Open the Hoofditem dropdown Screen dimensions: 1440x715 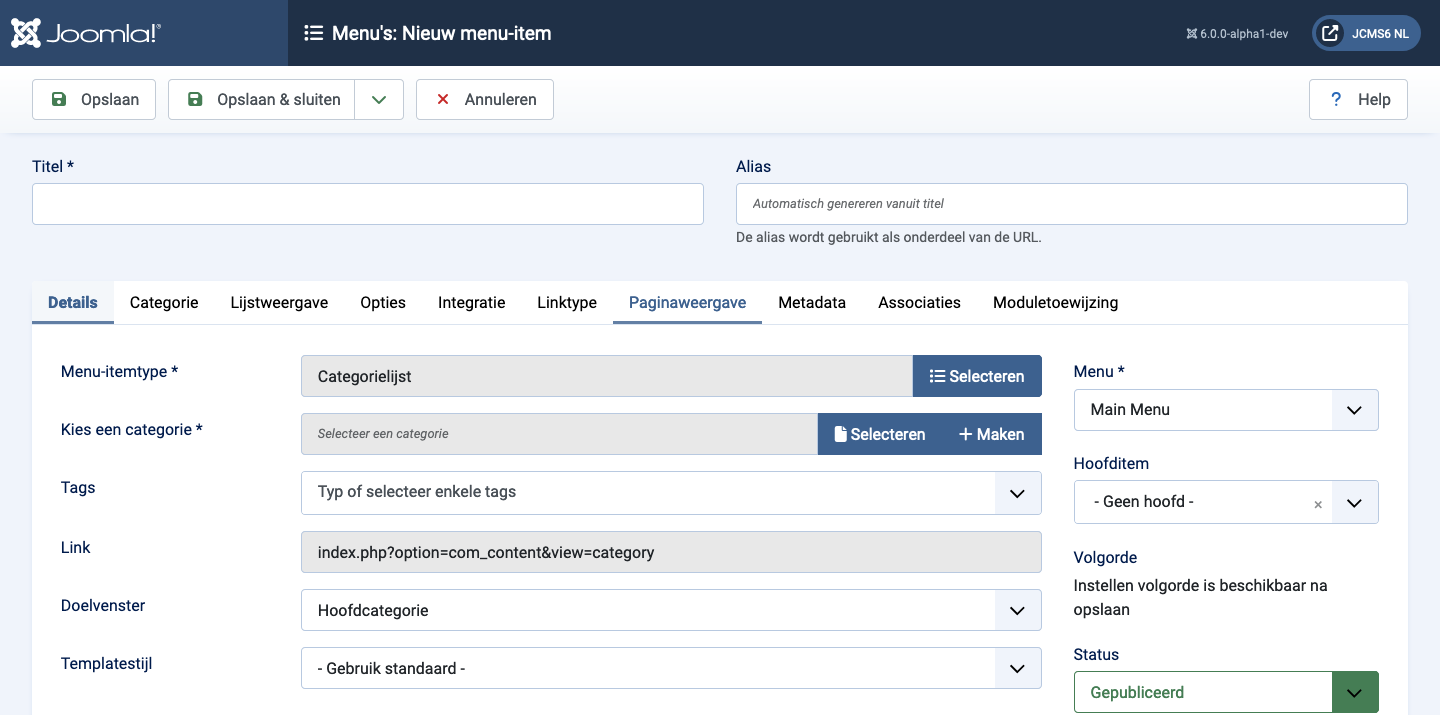(x=1226, y=502)
